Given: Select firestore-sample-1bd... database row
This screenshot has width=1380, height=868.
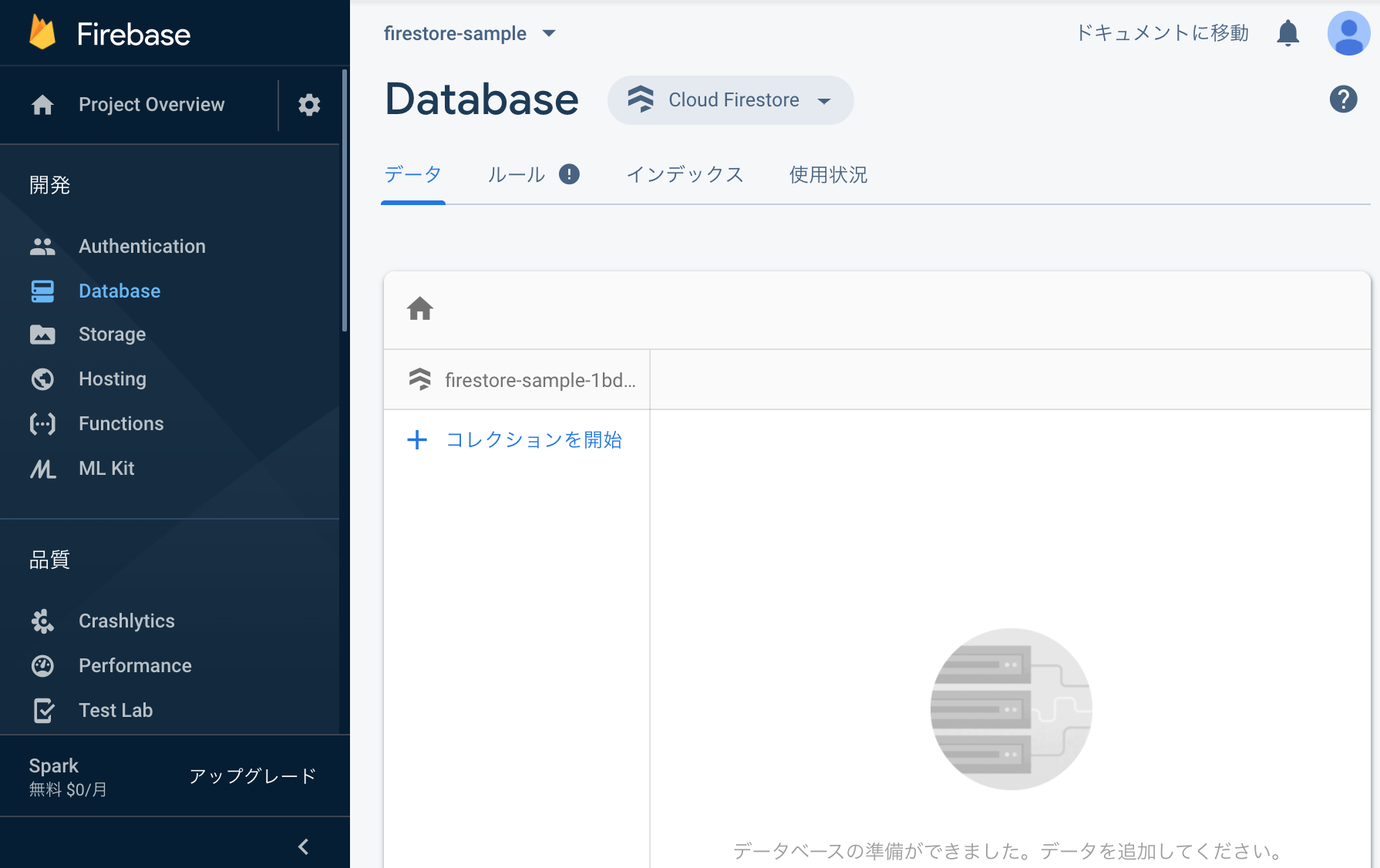Looking at the screenshot, I should click(517, 380).
